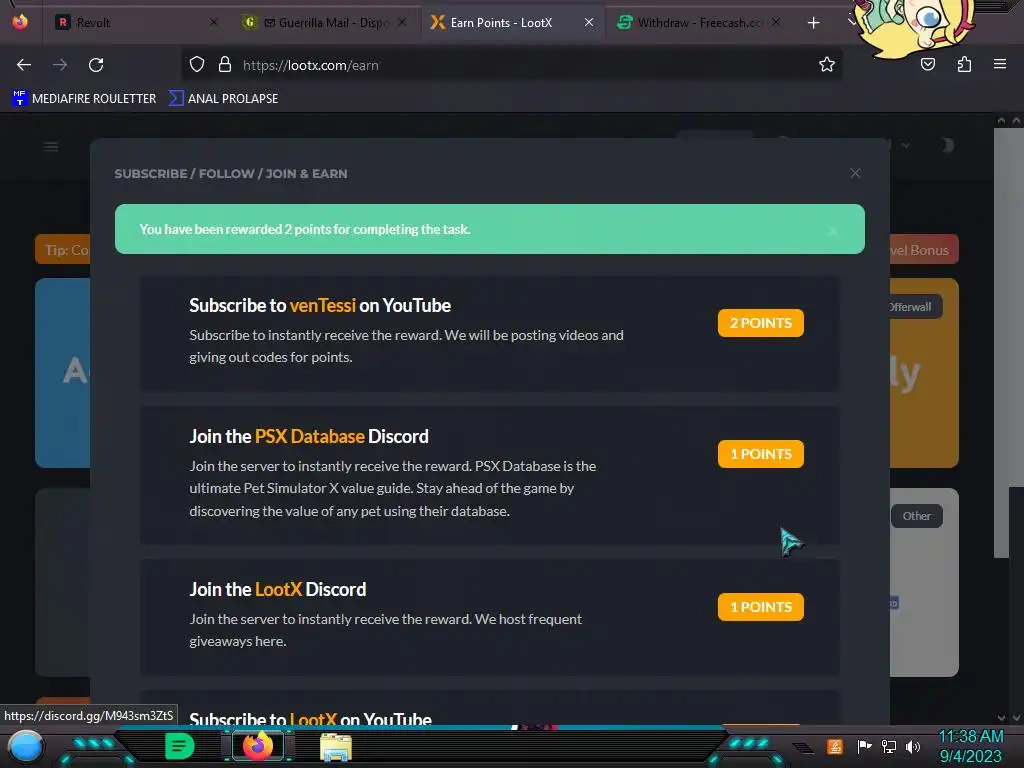Image resolution: width=1024 pixels, height=768 pixels.
Task: Save page to Pocket
Action: pos(928,64)
